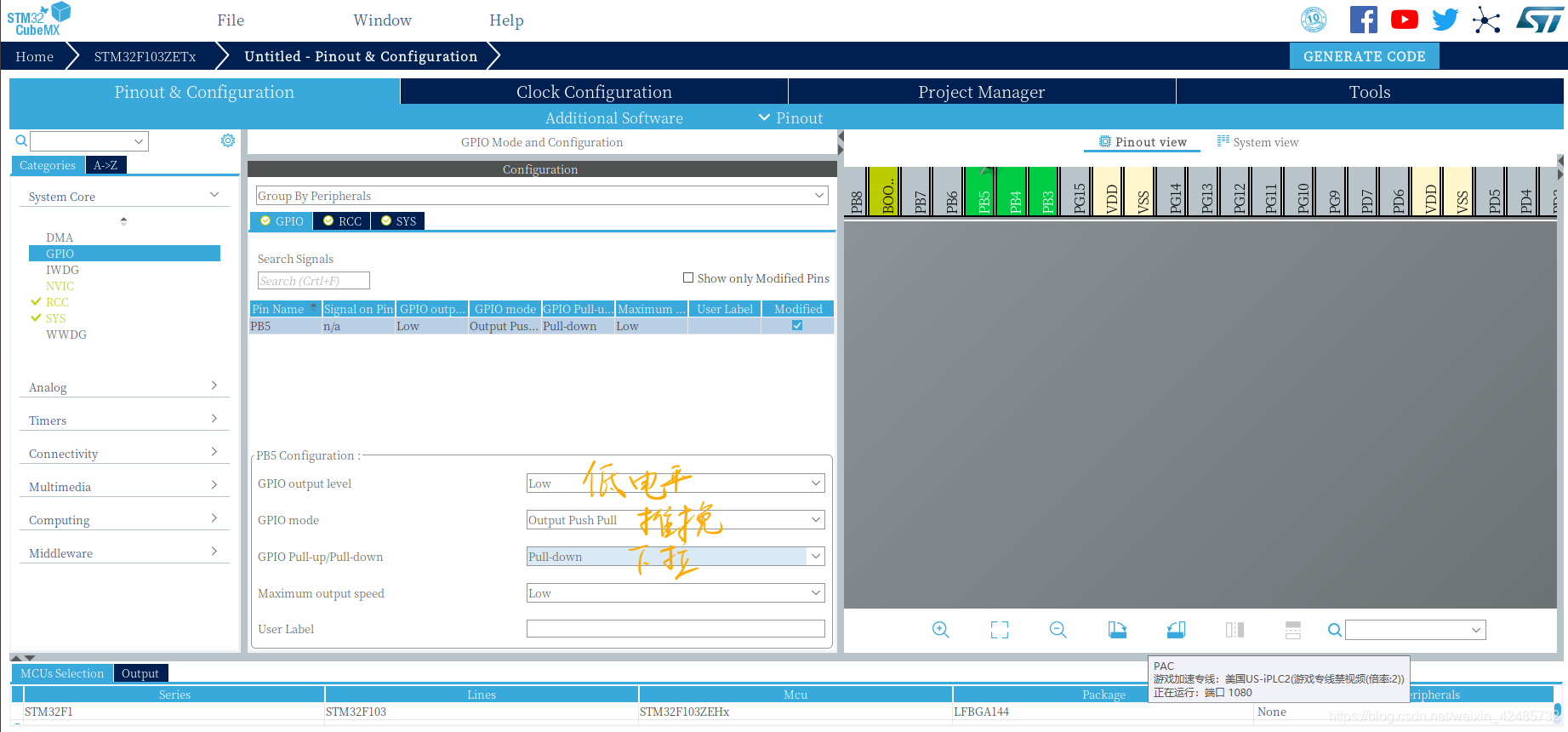Rotate the chip clockwise
Image resolution: width=1568 pixels, height=732 pixels.
pos(1117,630)
